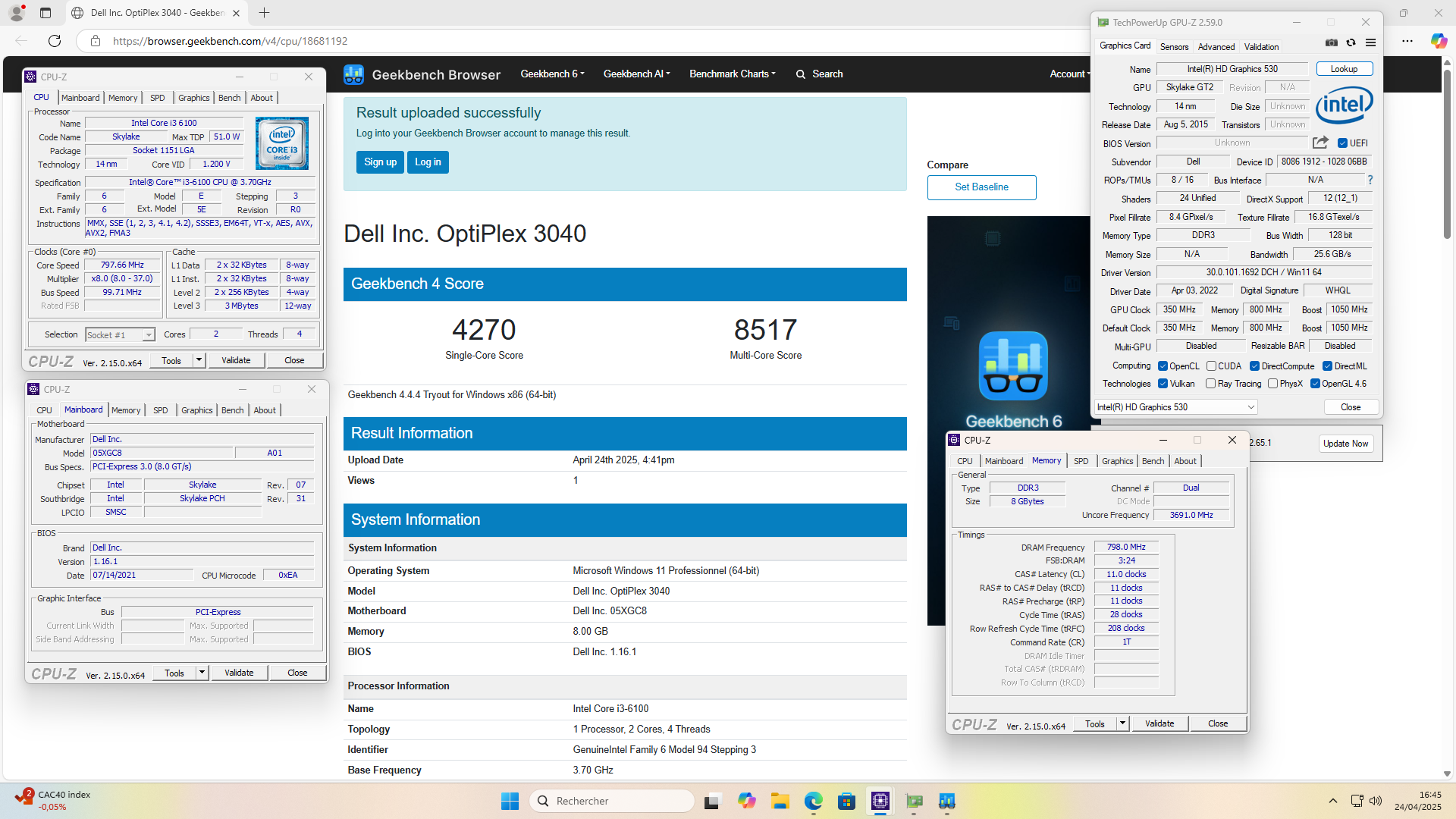Screen dimensions: 1456x819
Task: Select Bench tab in Mainboard CPU-Z window
Action: coord(233,410)
